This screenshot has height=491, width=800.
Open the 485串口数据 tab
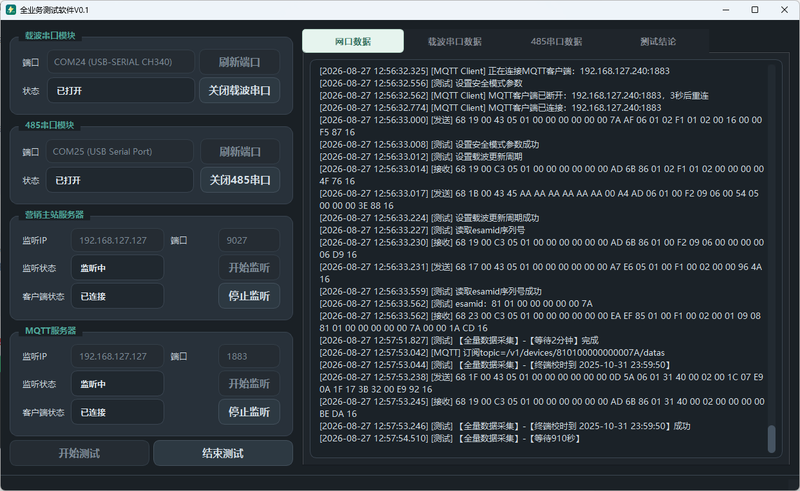556,41
